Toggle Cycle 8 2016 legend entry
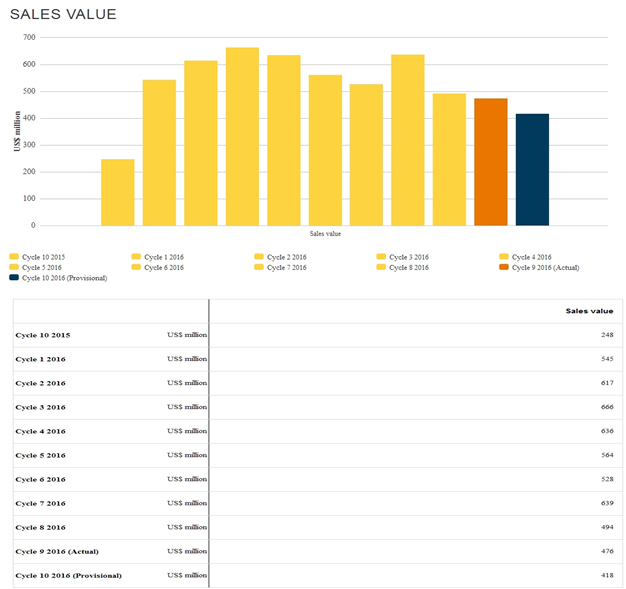 (402, 267)
